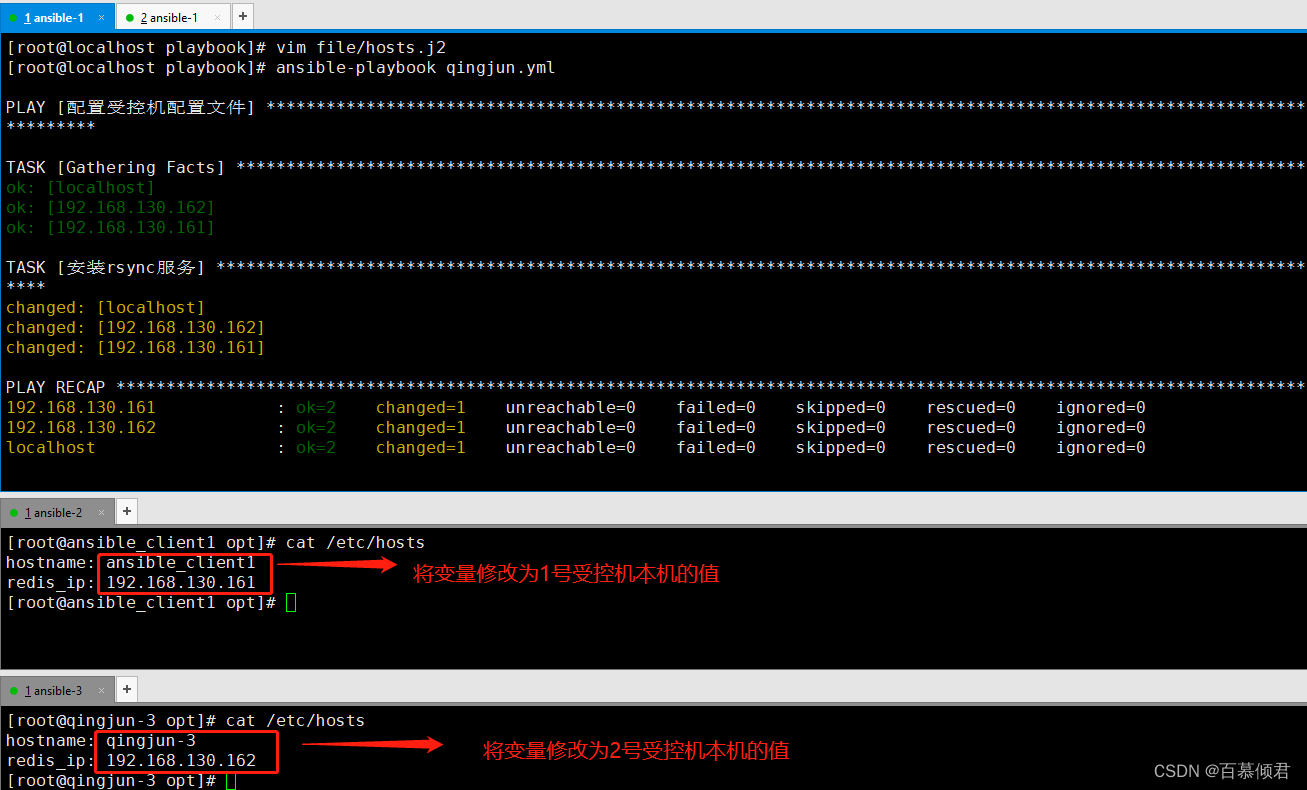Screen dimensions: 1307x790
Task: Click 'skipped=0' in the 192.168.130.162 recap row
Action: [841, 428]
